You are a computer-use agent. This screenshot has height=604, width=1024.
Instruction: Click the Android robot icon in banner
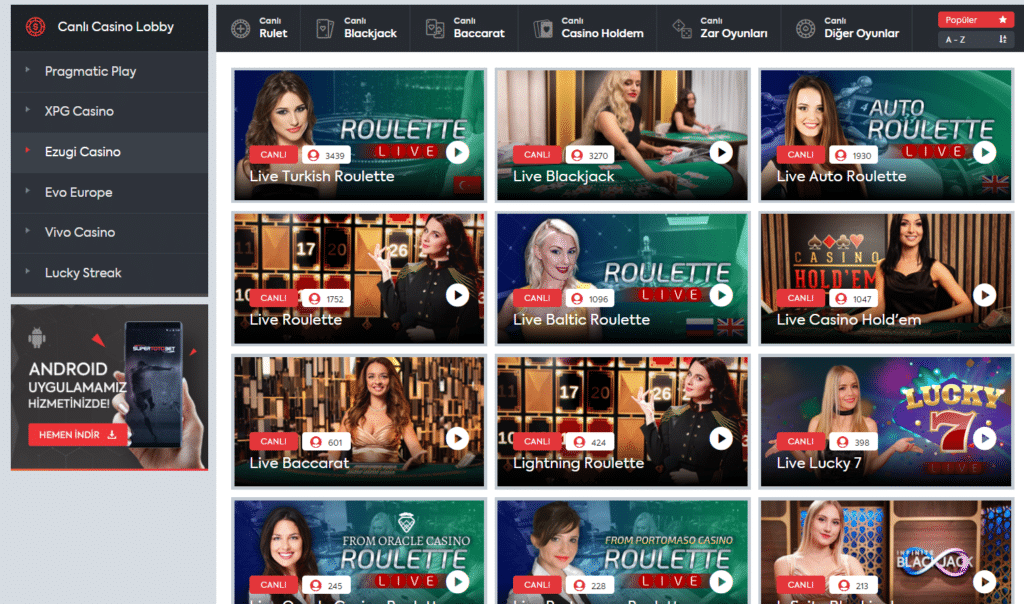coord(37,338)
